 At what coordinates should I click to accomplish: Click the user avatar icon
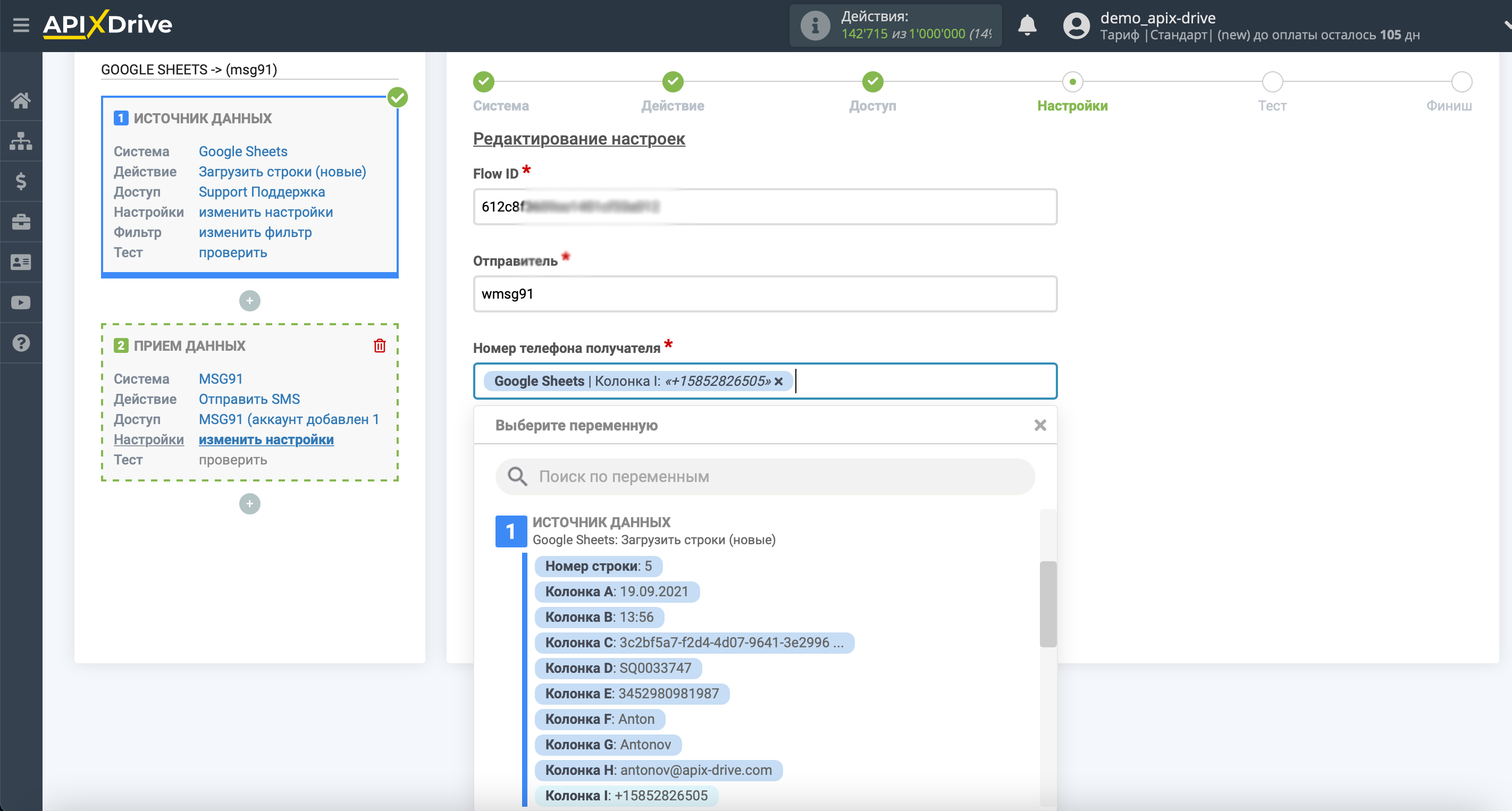(1076, 25)
